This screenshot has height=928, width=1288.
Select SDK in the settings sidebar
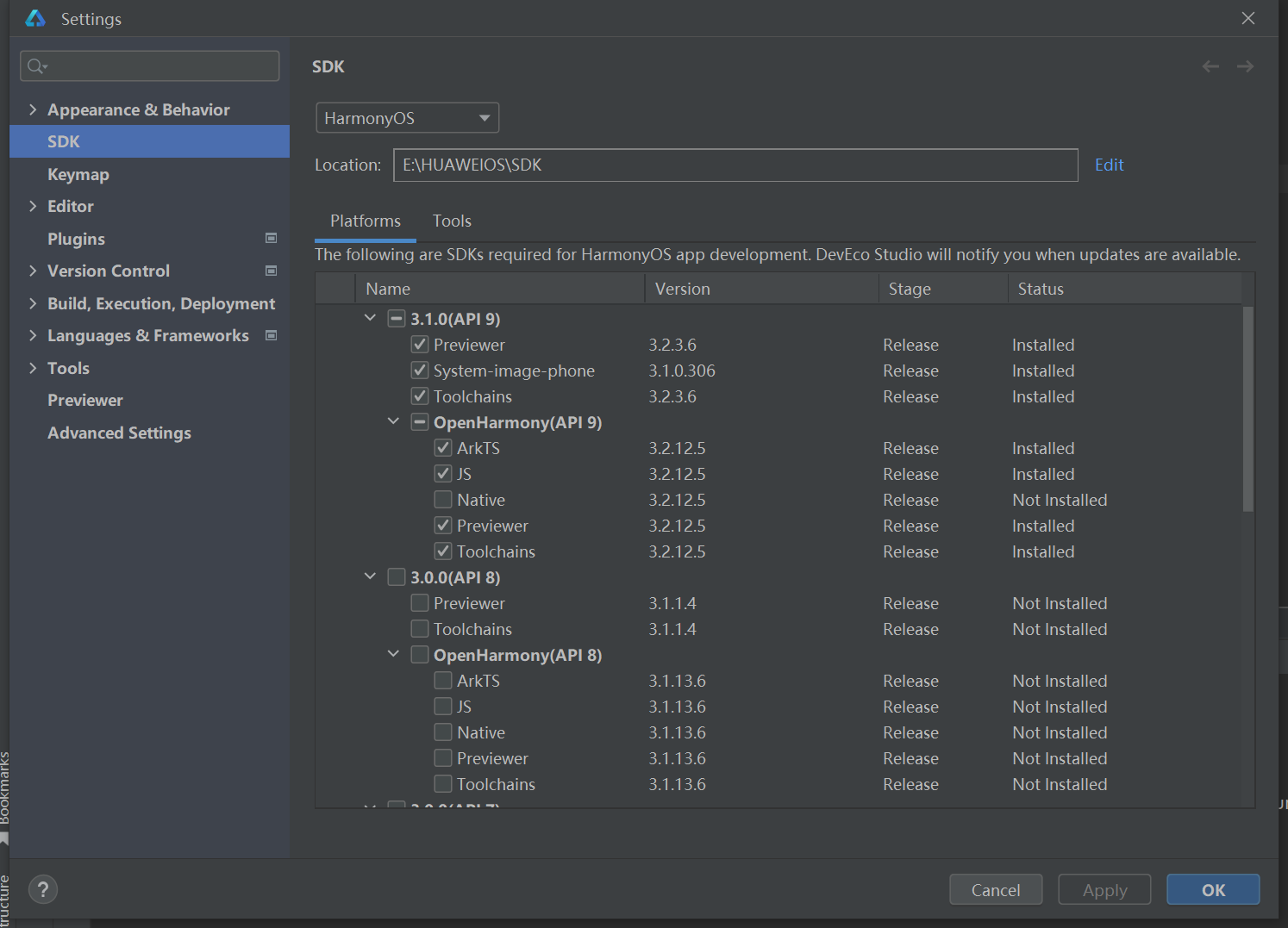click(x=149, y=141)
